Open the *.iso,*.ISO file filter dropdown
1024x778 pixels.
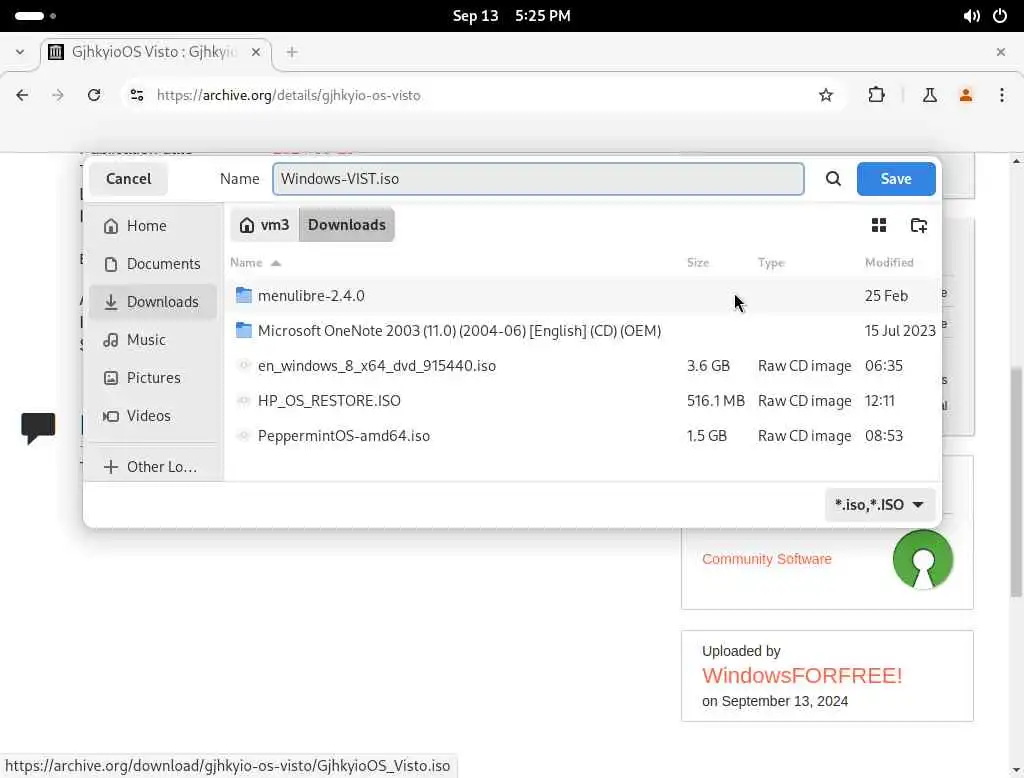coord(879,504)
